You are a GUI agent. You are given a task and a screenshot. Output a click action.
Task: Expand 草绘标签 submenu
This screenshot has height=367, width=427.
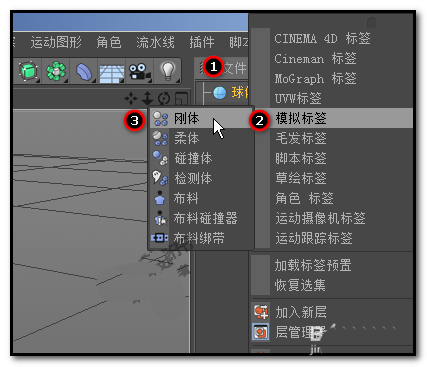[x=301, y=178]
